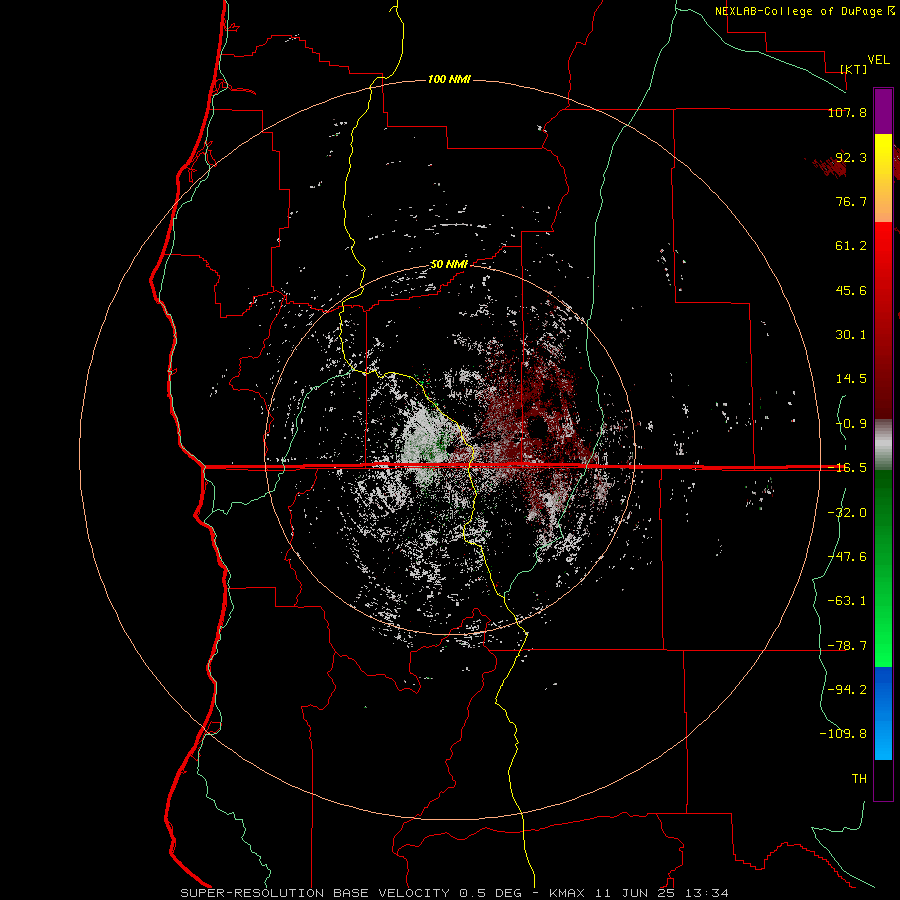Click the 50 NMI range ring label
Screen dimensions: 900x900
(x=449, y=264)
